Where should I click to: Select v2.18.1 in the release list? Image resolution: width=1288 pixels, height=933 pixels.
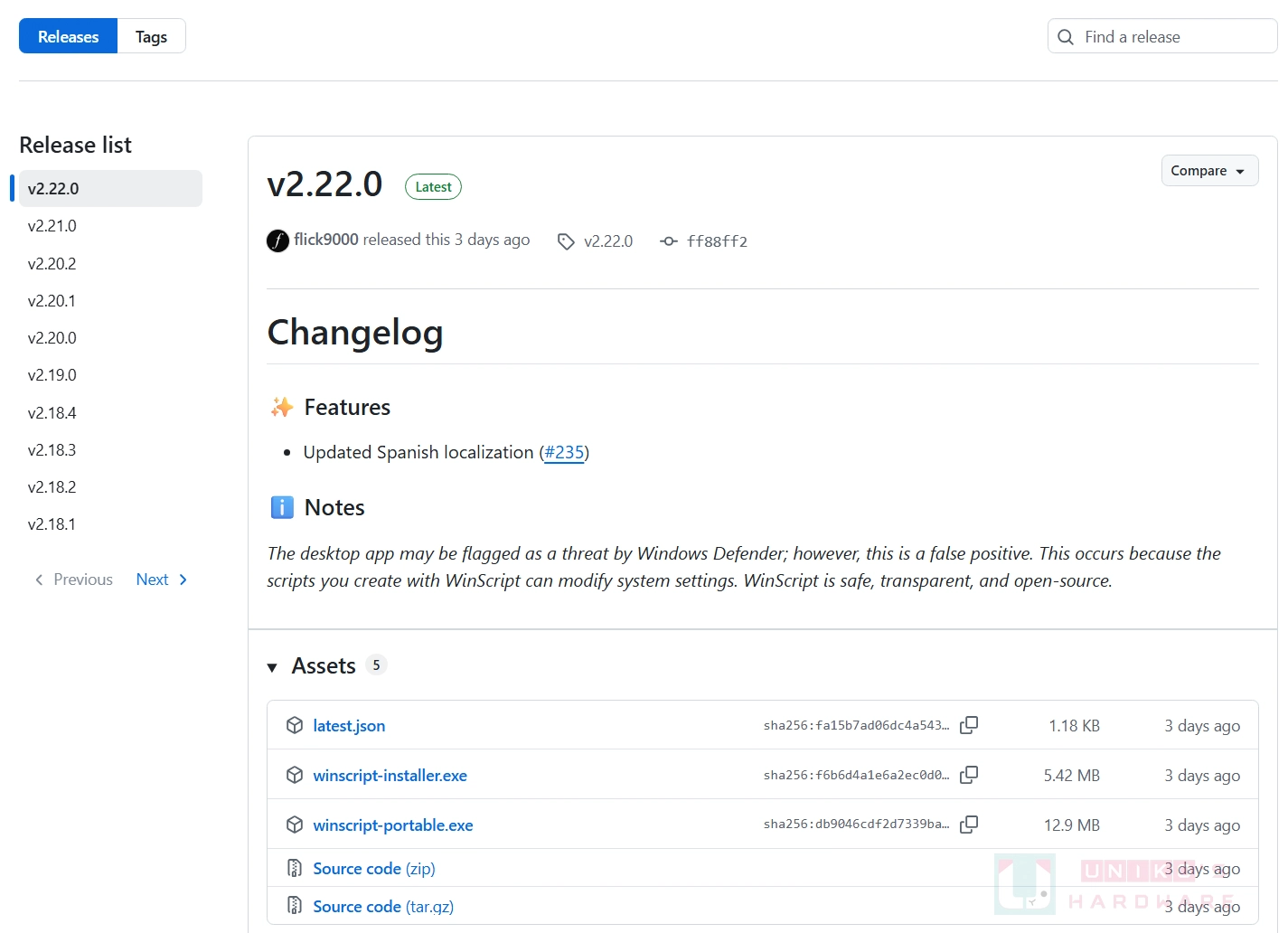[x=52, y=523]
